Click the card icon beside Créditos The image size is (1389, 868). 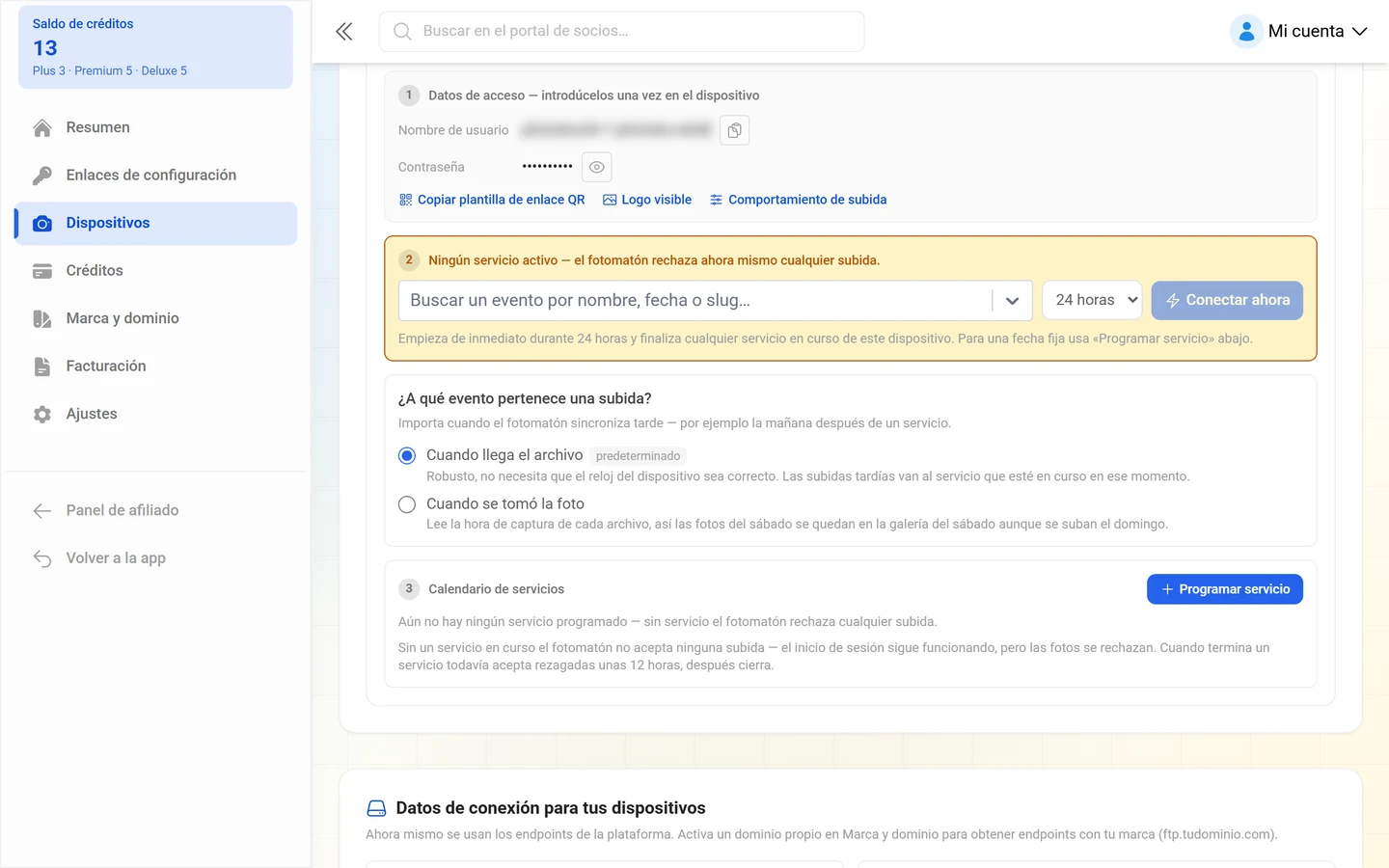coord(42,271)
